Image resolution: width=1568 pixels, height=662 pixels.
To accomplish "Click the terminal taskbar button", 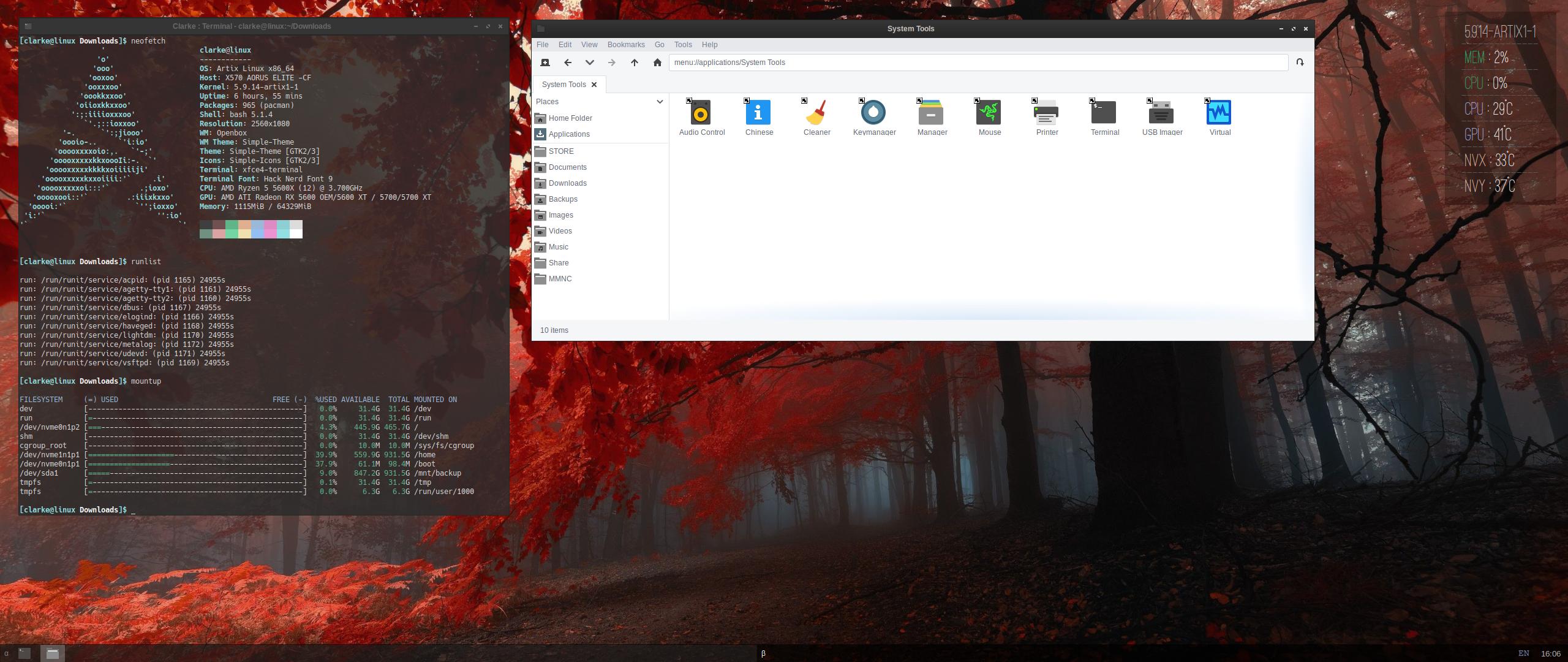I will 24,653.
